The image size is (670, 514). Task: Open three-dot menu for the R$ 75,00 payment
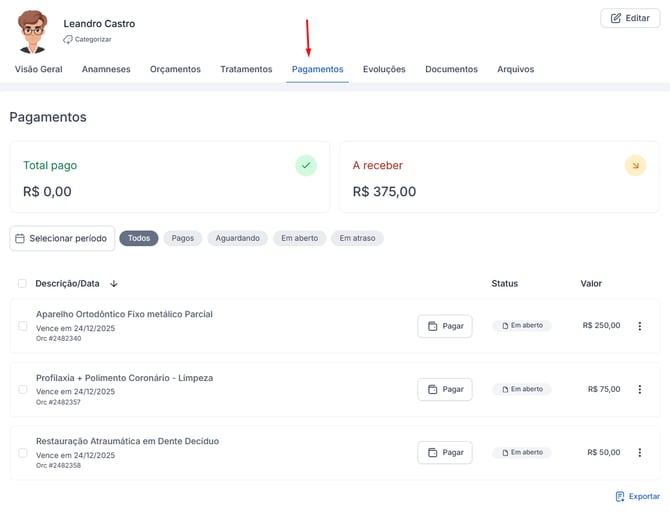point(640,389)
